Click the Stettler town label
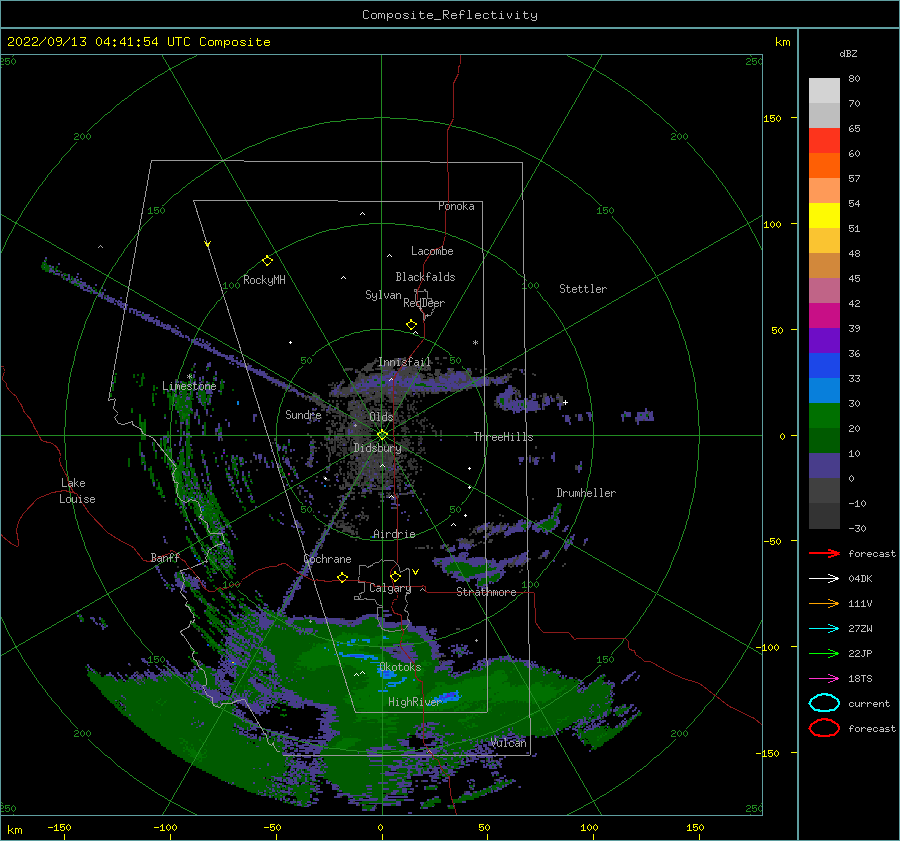This screenshot has width=900, height=841. pos(583,289)
